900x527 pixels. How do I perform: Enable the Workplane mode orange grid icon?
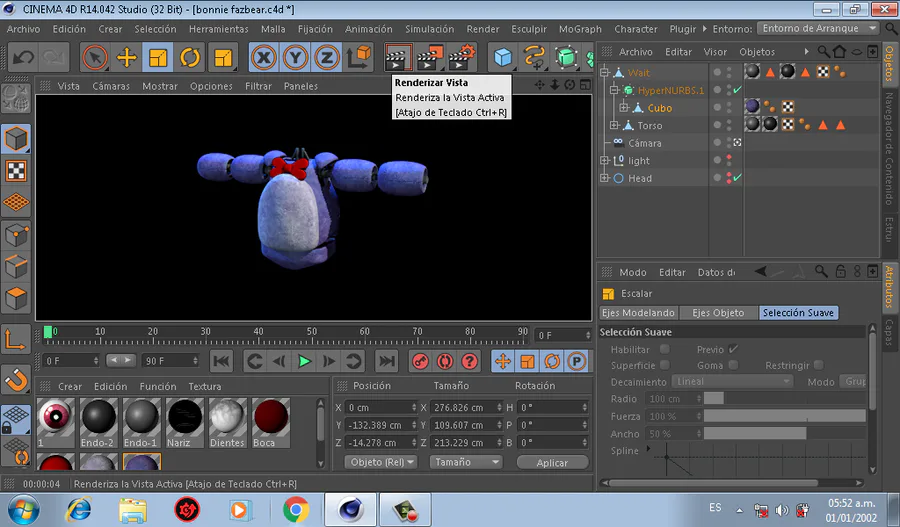pyautogui.click(x=16, y=203)
